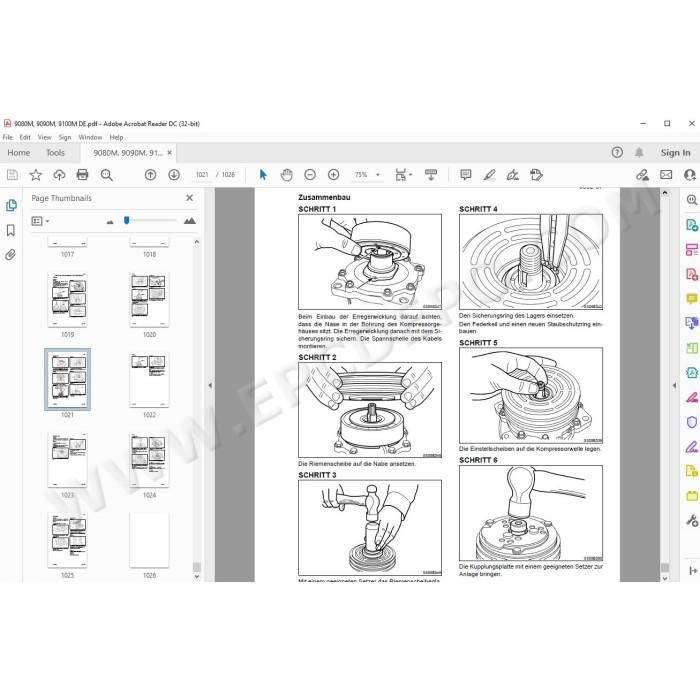Switch to the Tools tab
Screen dimensions: 700x700
(55, 153)
